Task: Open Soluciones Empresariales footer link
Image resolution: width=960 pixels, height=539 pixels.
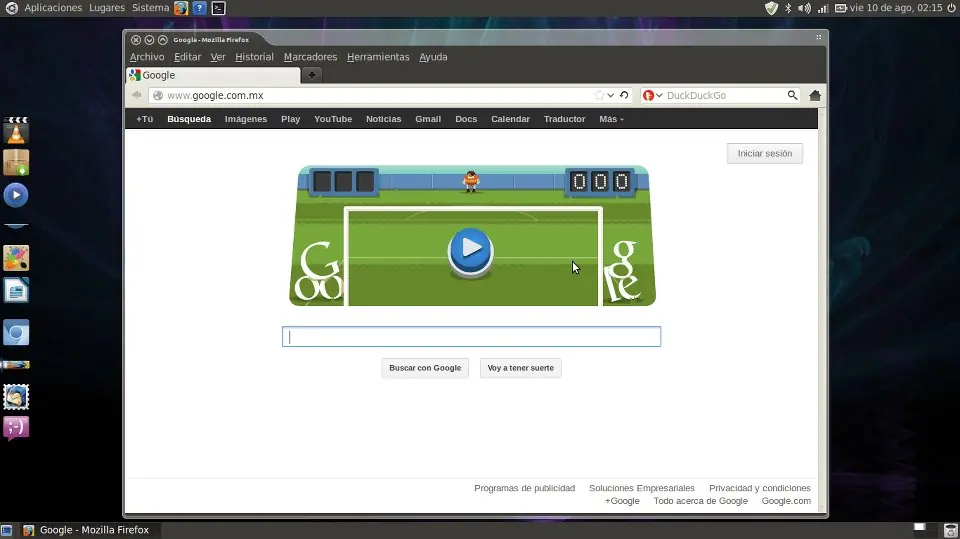Action: click(642, 488)
